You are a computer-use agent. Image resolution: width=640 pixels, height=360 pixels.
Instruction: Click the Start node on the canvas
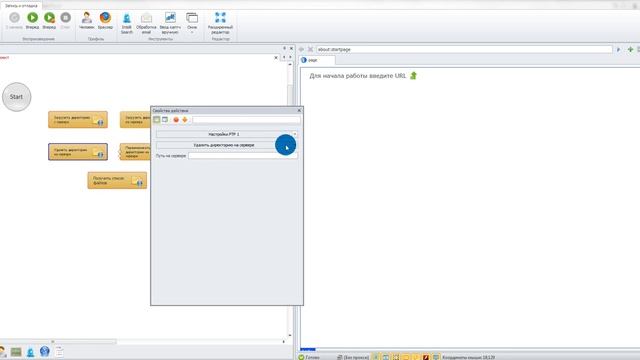point(16,97)
